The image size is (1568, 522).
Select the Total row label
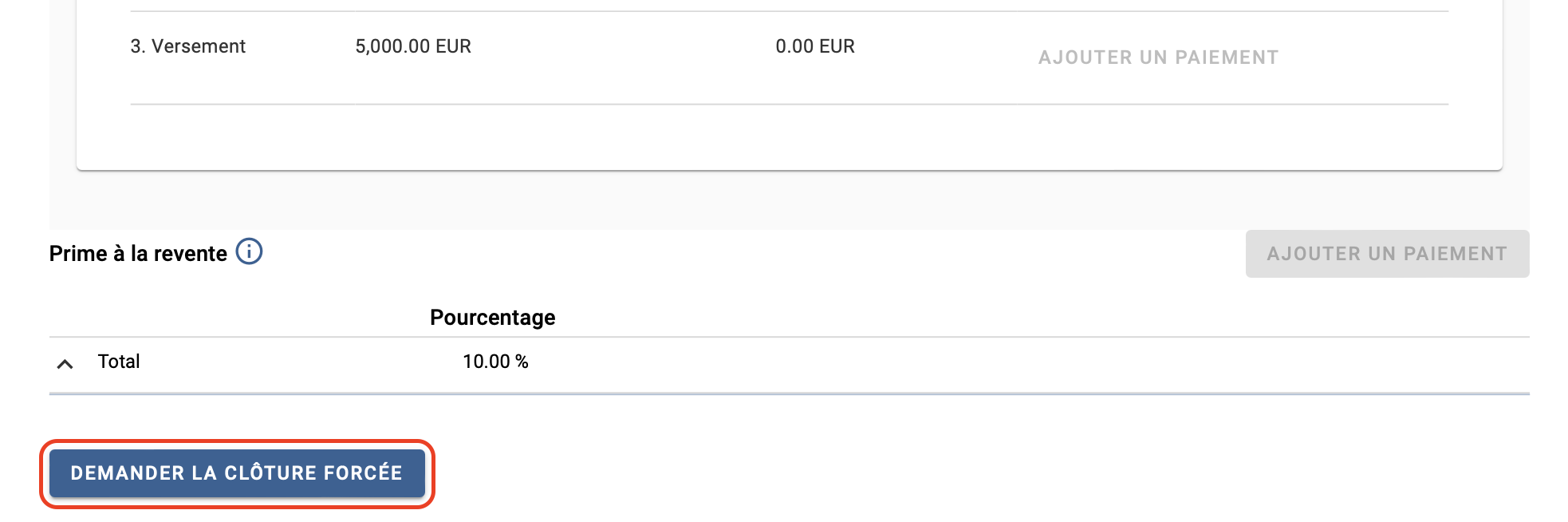click(119, 362)
